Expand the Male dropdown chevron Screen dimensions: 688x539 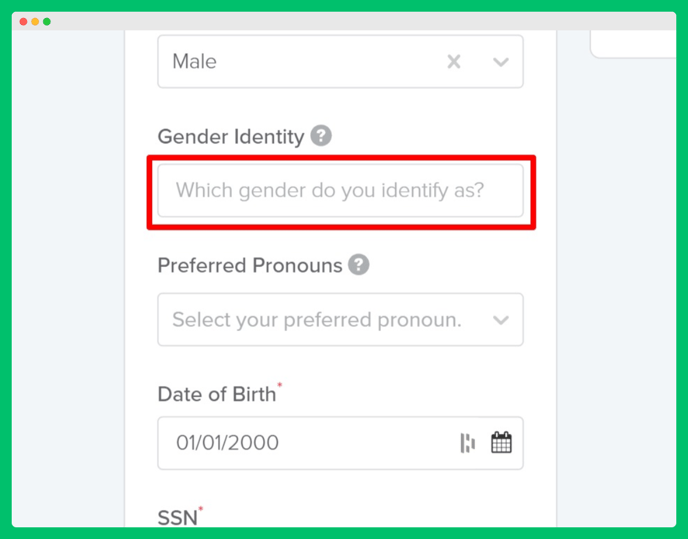[x=501, y=62]
